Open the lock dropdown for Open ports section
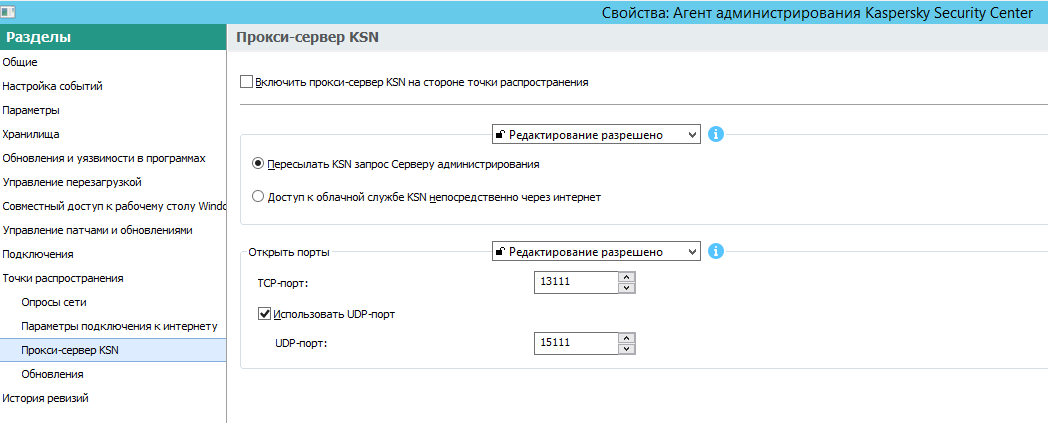The height and width of the screenshot is (423, 1048). click(596, 252)
